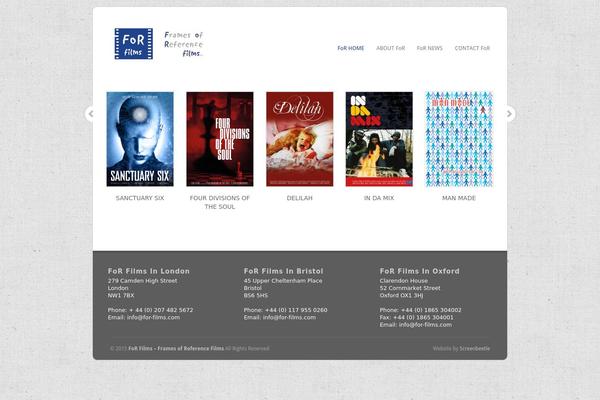Click the IN DA MIX title link
This screenshot has height=400, width=600.
click(x=379, y=198)
